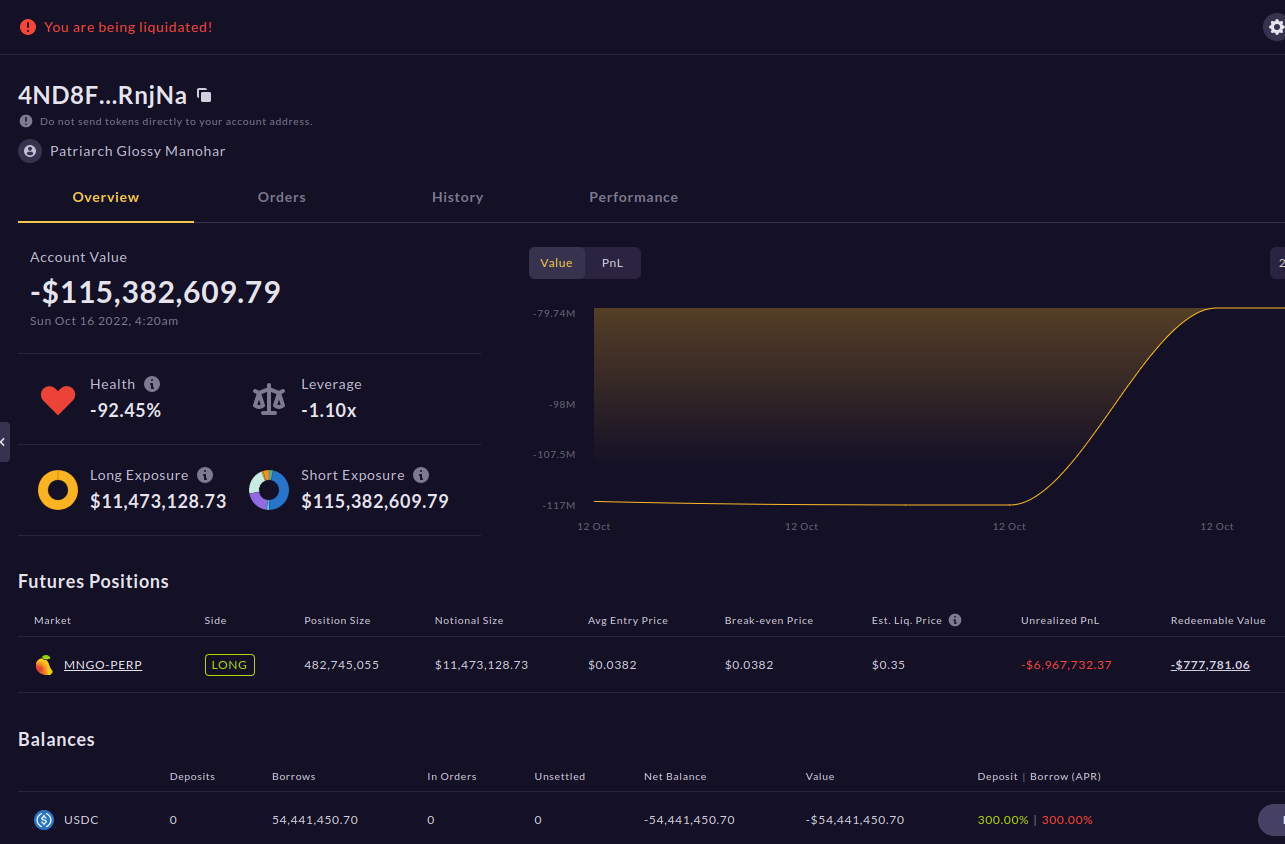The height and width of the screenshot is (844, 1285).
Task: Click the Leverage value -1.10x
Action: click(x=329, y=410)
